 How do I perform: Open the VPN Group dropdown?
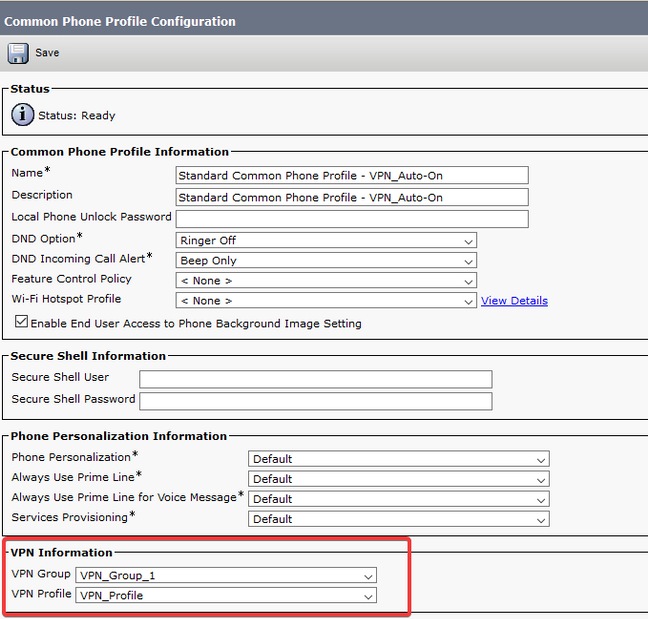coord(226,576)
